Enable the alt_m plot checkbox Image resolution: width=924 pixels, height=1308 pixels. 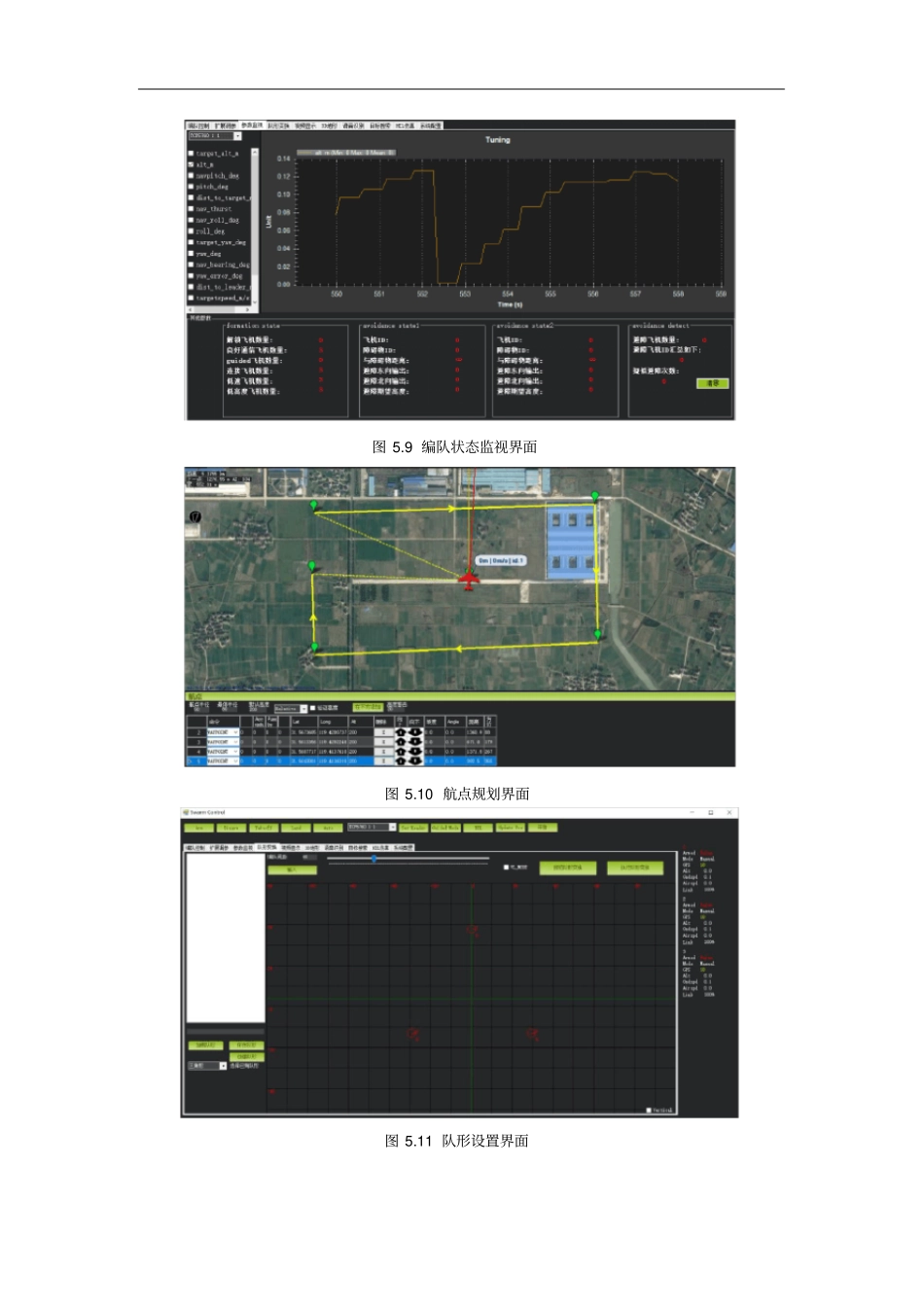(x=191, y=164)
